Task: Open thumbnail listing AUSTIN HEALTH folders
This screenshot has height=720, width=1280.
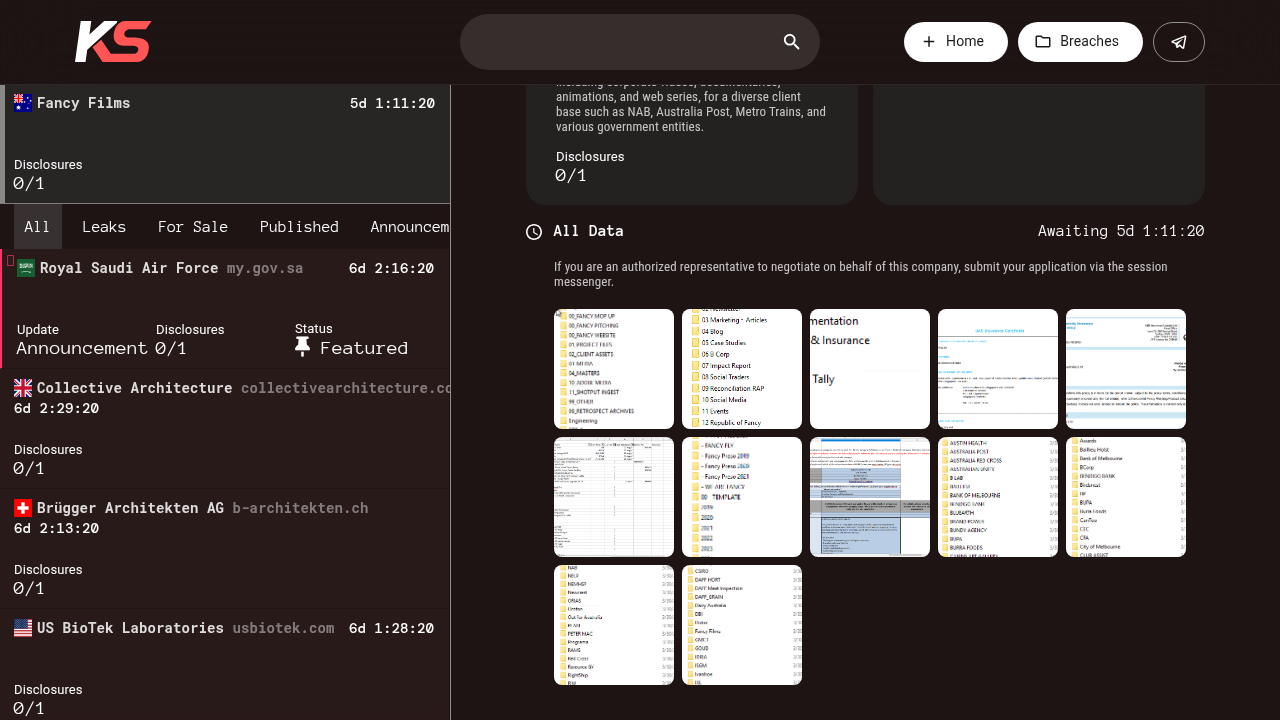Action: pos(998,497)
